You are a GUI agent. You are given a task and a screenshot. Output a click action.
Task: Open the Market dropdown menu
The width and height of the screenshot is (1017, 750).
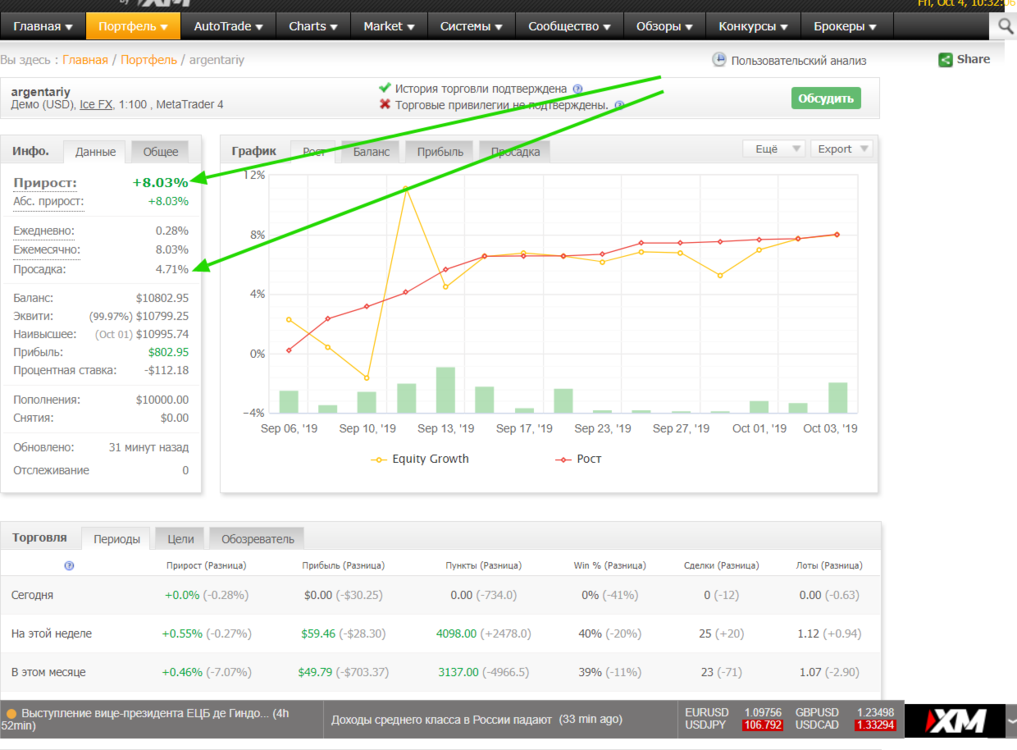(x=389, y=27)
